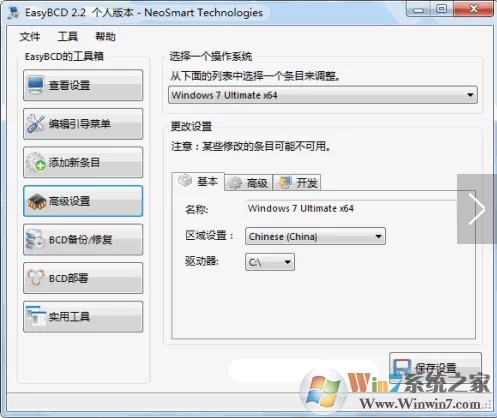The image size is (497, 418).
Task: Click the gear icon on 高级 tab
Action: click(x=235, y=183)
